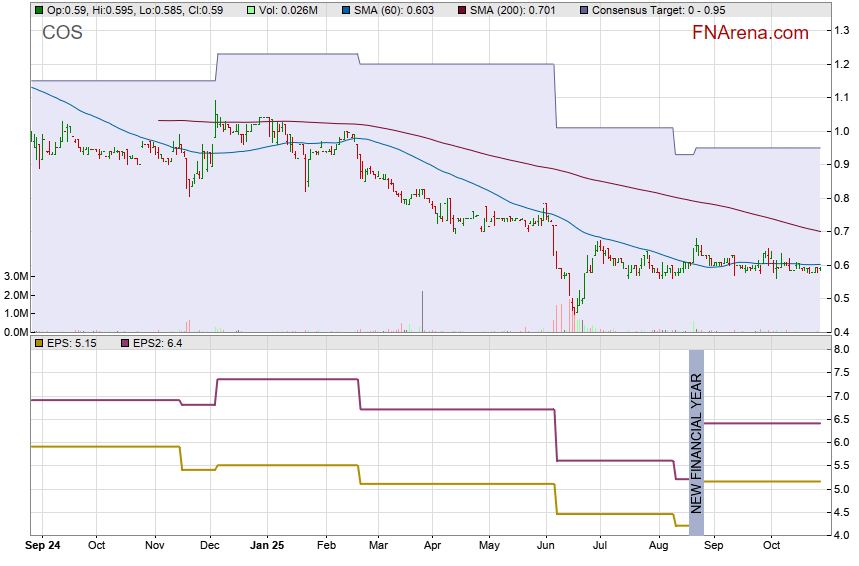Click the 0.4 price axis label
Image resolution: width=859 pixels, height=566 pixels.
(842, 332)
